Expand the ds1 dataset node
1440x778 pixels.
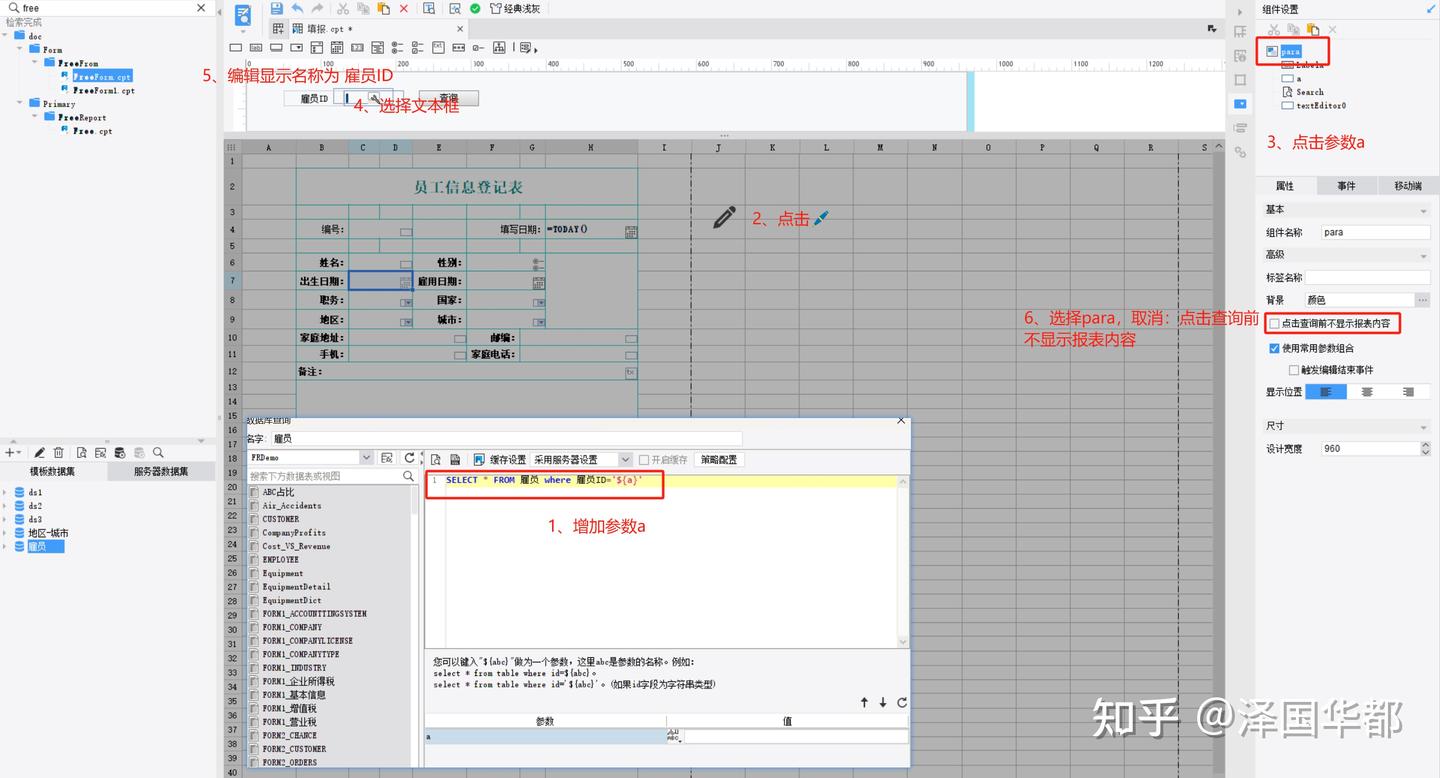click(6, 492)
